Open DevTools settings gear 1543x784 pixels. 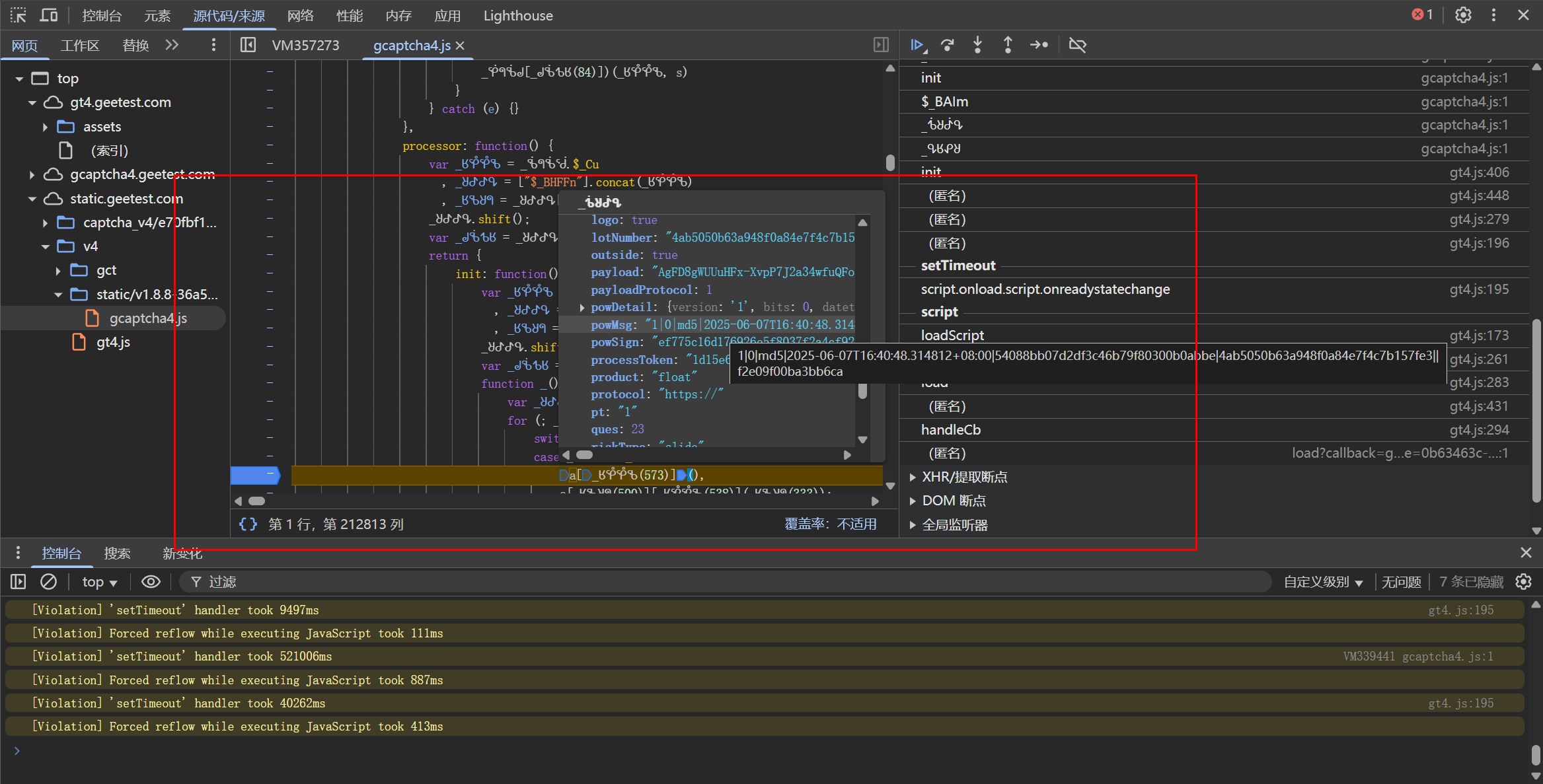pyautogui.click(x=1463, y=15)
